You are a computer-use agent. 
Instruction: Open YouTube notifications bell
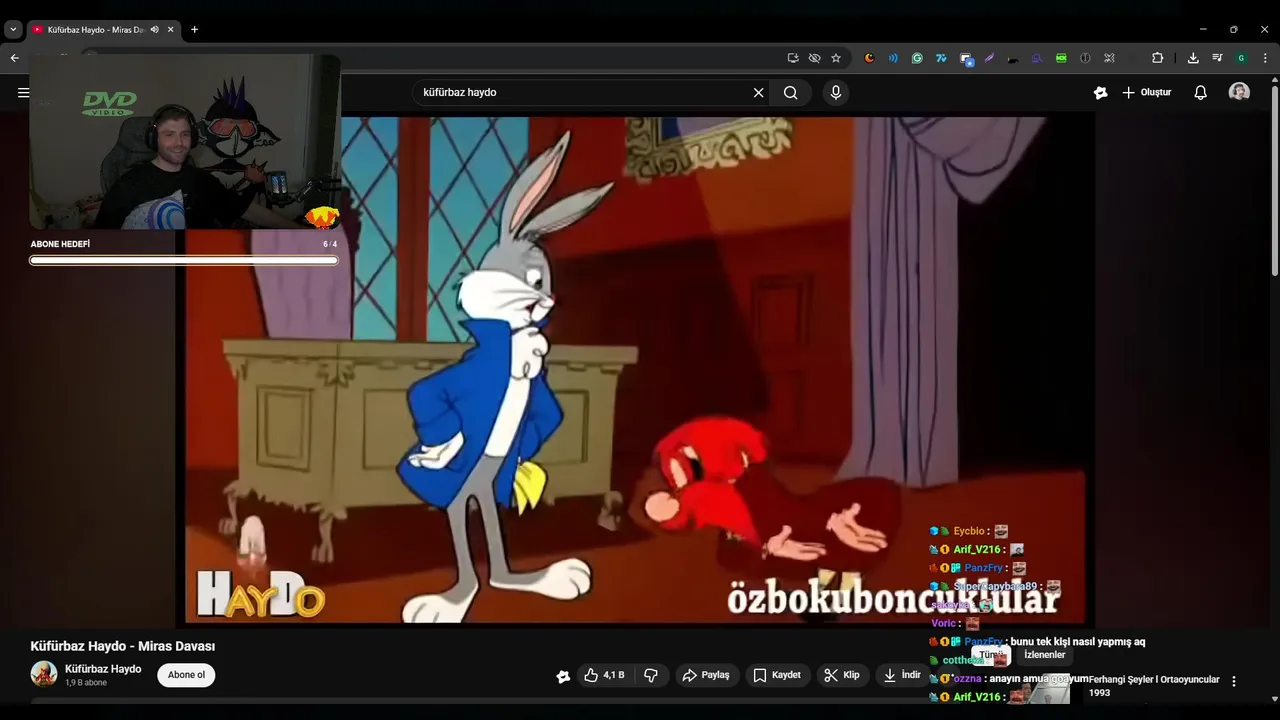pos(1200,93)
